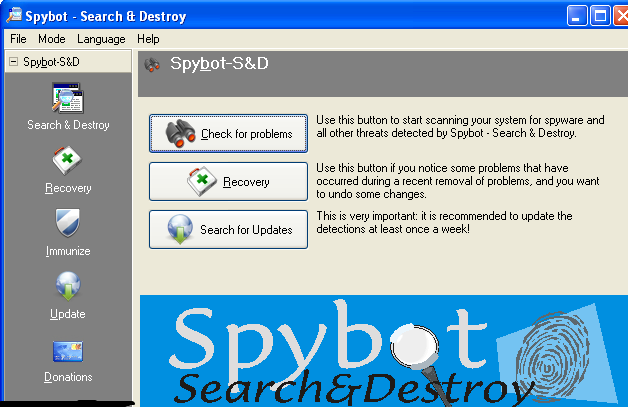The image size is (628, 407).
Task: Open the Donations credit card icon
Action: pos(68,351)
